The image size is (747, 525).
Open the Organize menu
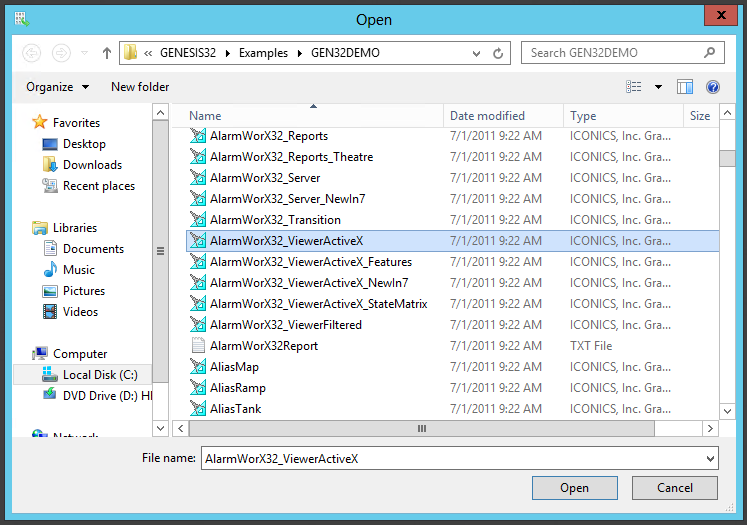[x=57, y=87]
